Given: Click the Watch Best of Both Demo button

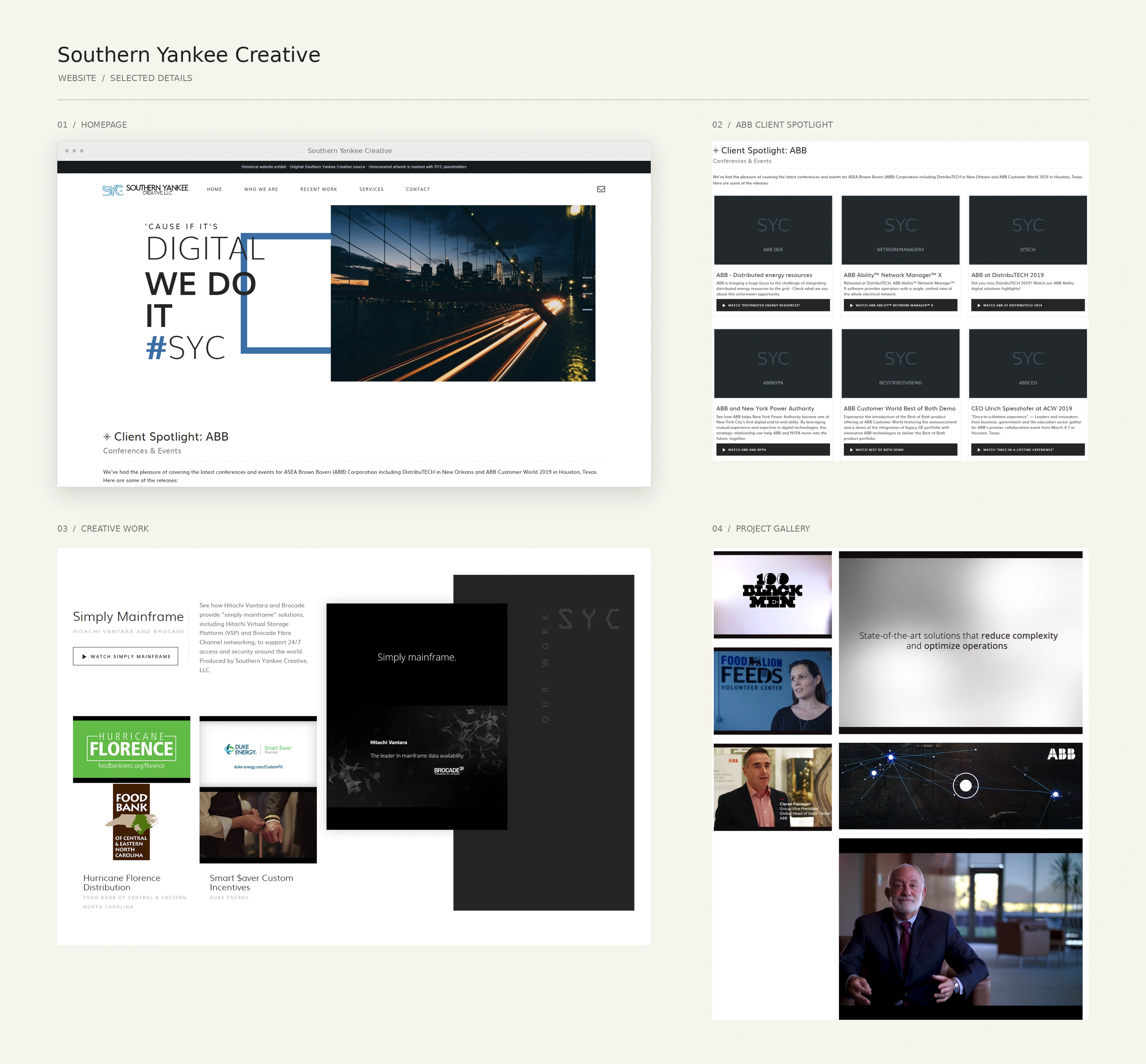Looking at the screenshot, I should coord(900,450).
